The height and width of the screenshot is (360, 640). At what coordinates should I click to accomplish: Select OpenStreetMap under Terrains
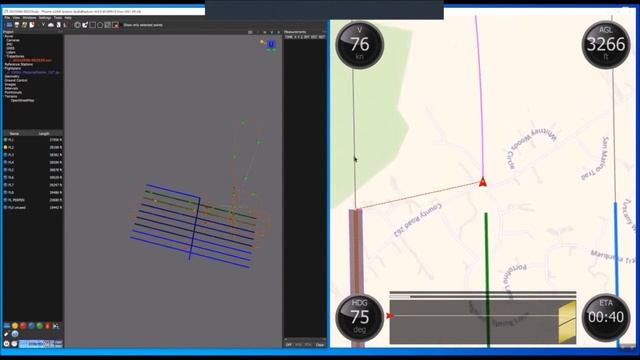tap(22, 100)
